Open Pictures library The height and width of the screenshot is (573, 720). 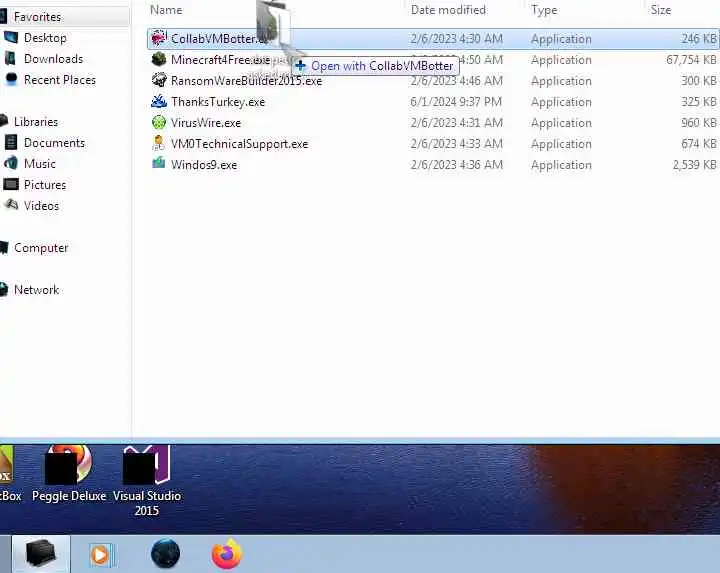[45, 185]
